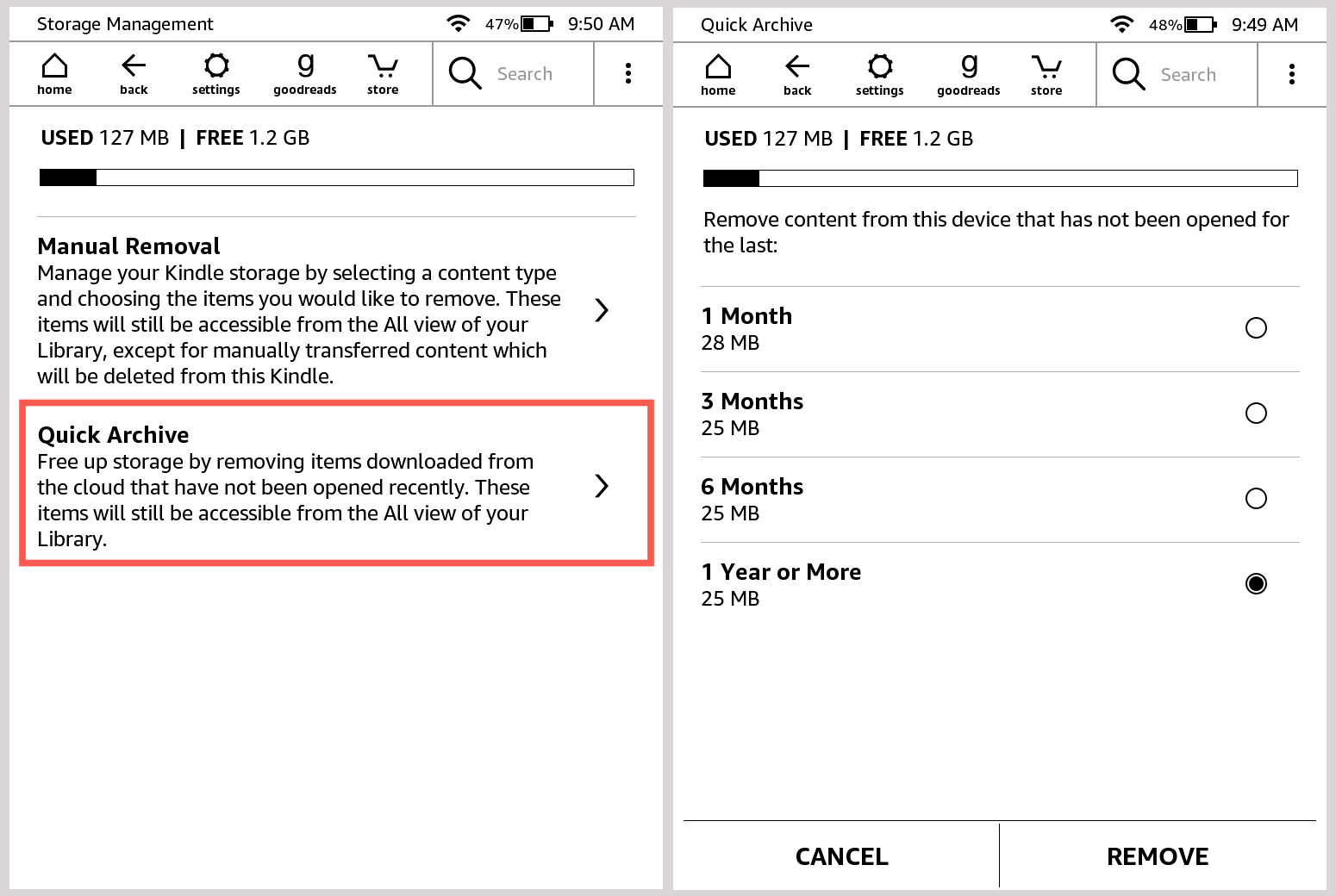
Task: Tap magnifier icon in Storage Management screen
Action: (x=465, y=73)
